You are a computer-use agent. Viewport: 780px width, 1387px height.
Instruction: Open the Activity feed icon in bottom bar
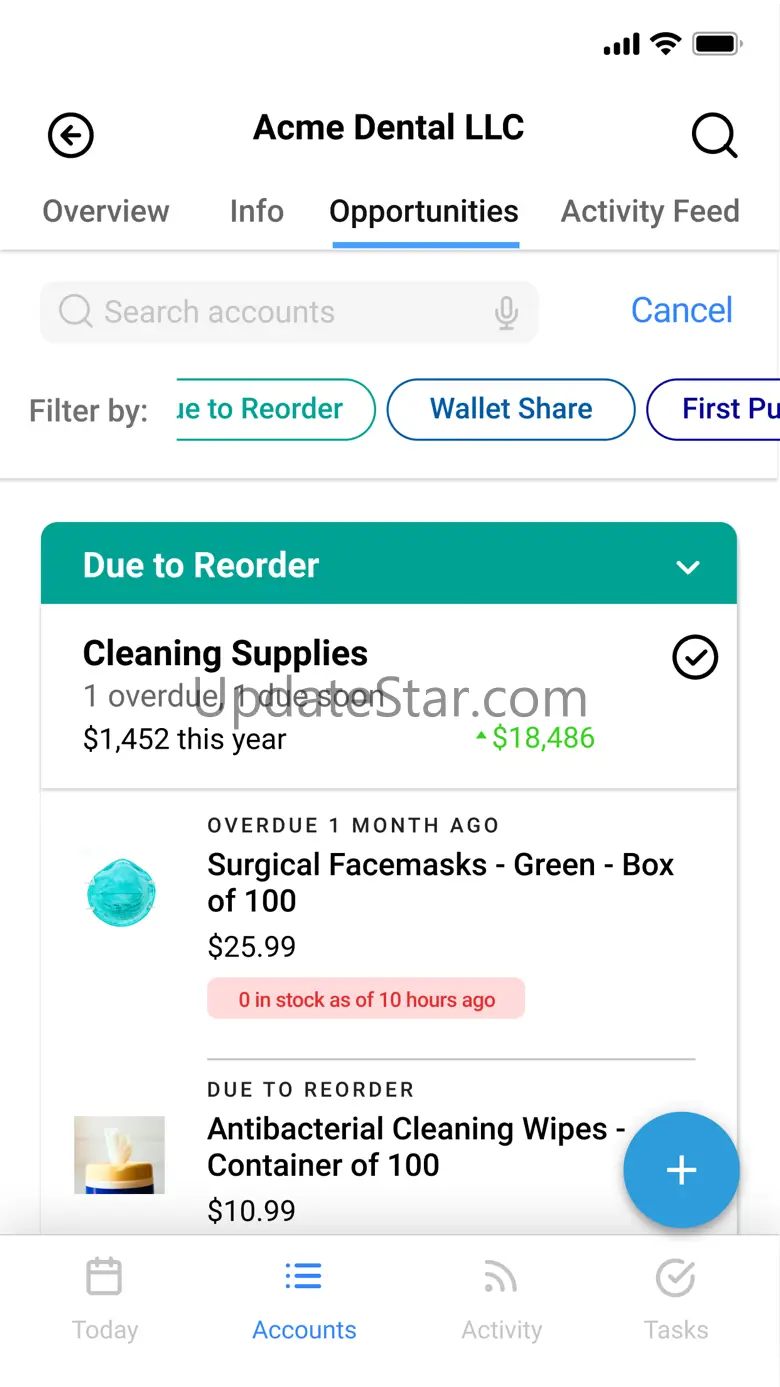click(500, 1277)
